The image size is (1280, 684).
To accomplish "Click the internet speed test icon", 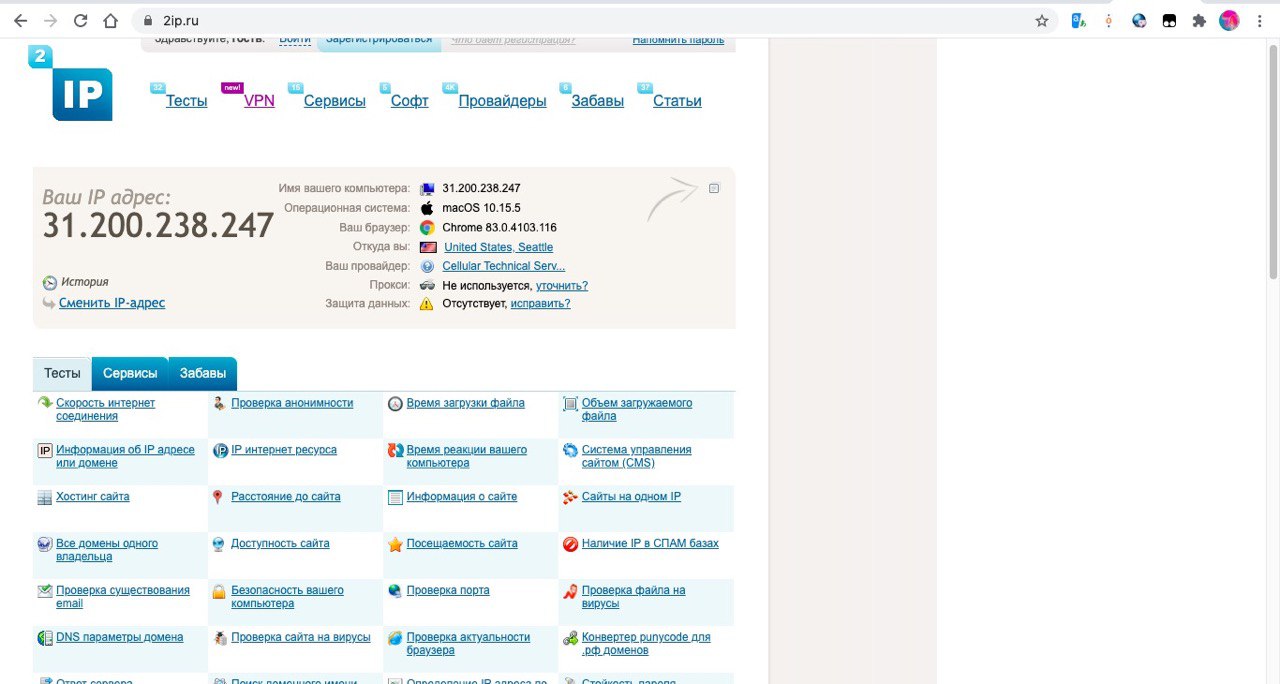I will tap(45, 403).
